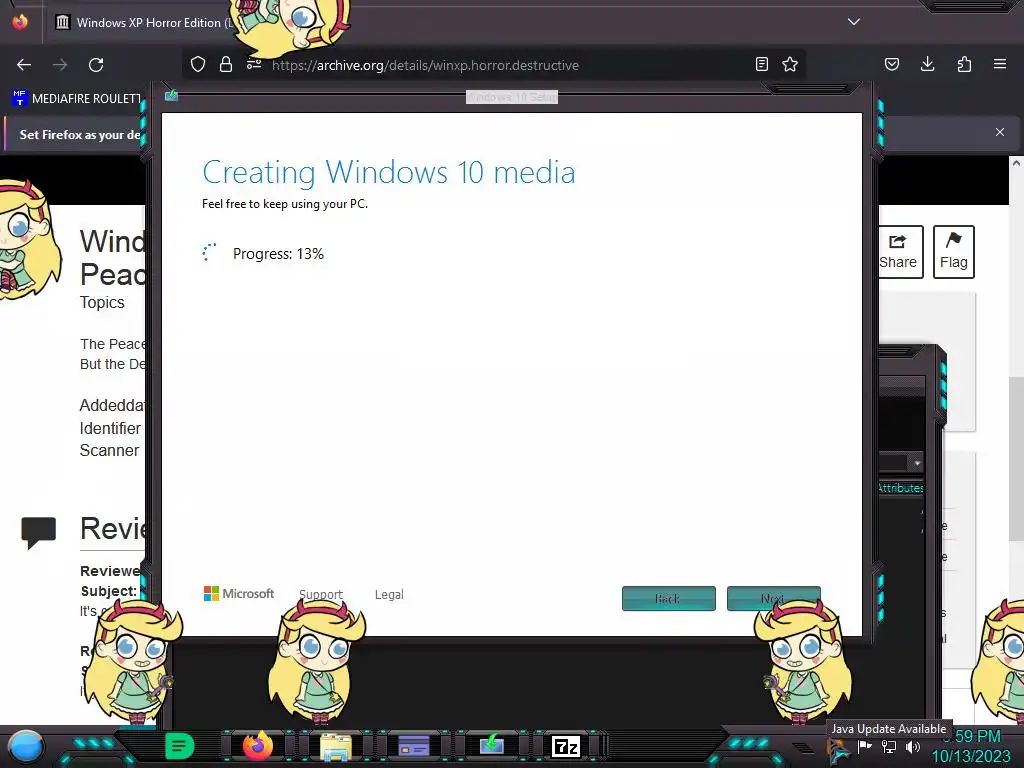Expand the list all tabs chevron

click(854, 22)
